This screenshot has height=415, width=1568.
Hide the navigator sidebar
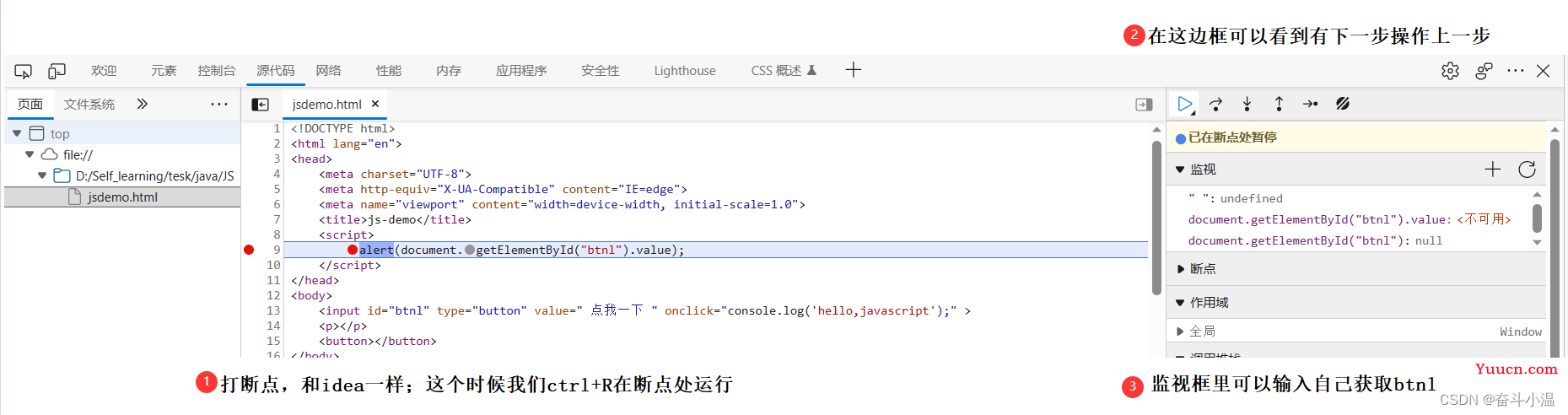point(261,105)
